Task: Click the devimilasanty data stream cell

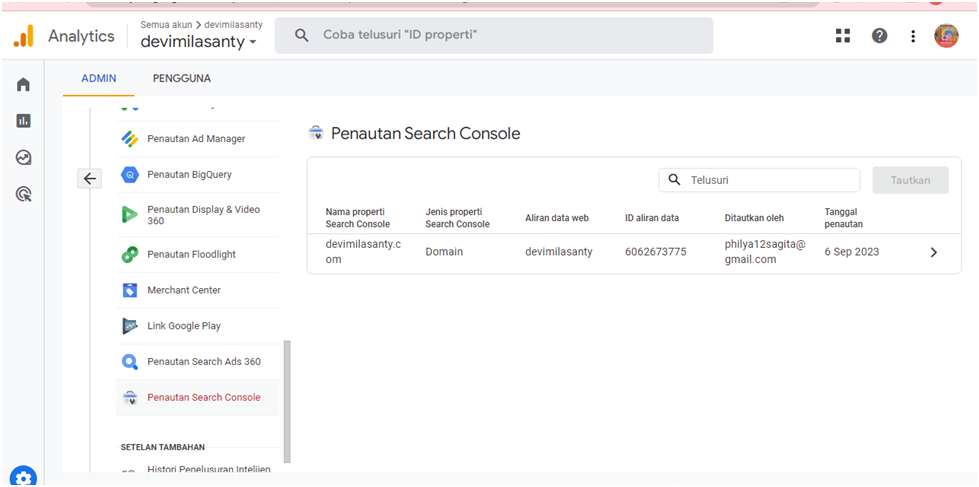Action: point(559,252)
